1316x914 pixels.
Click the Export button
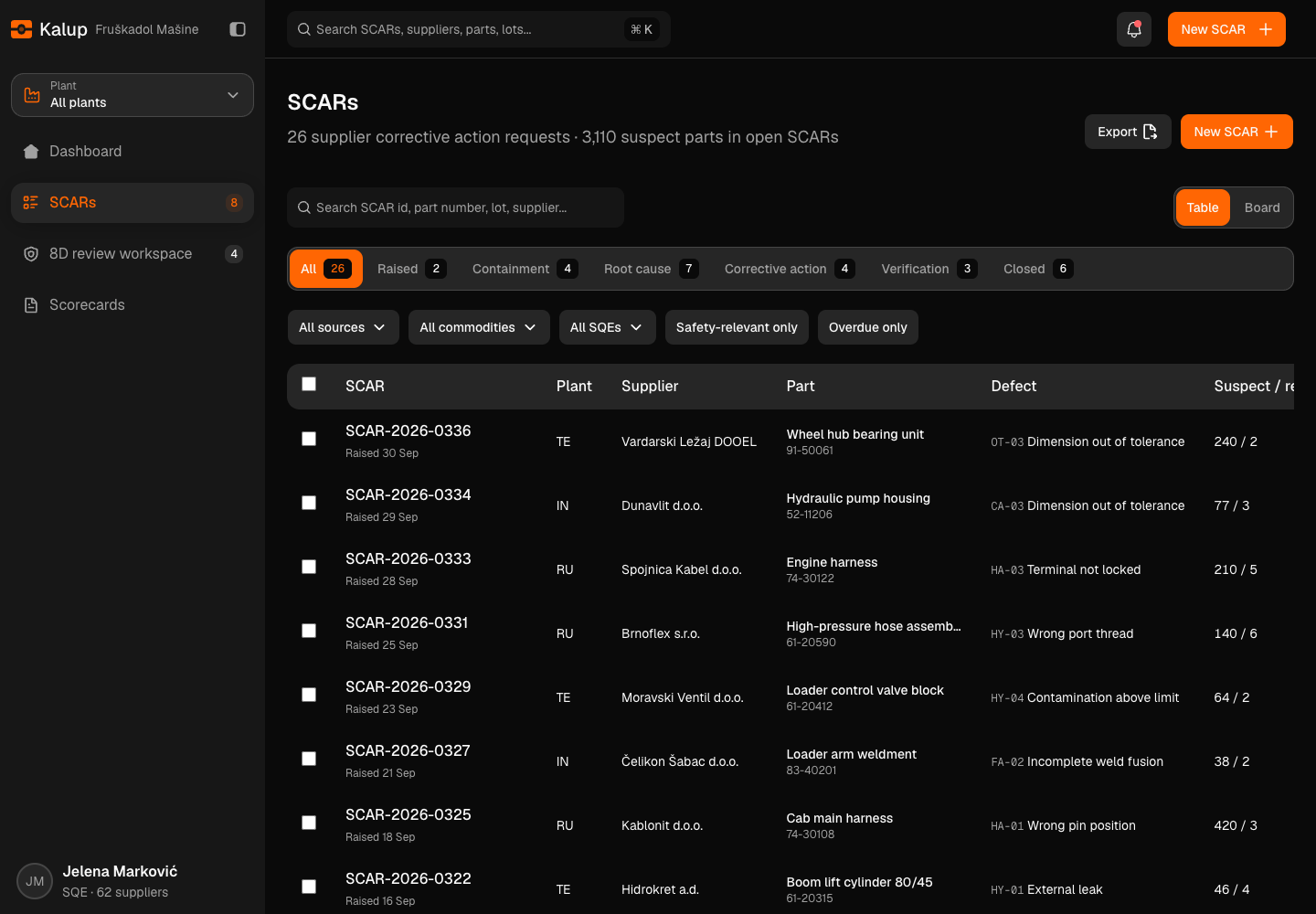pyautogui.click(x=1128, y=132)
